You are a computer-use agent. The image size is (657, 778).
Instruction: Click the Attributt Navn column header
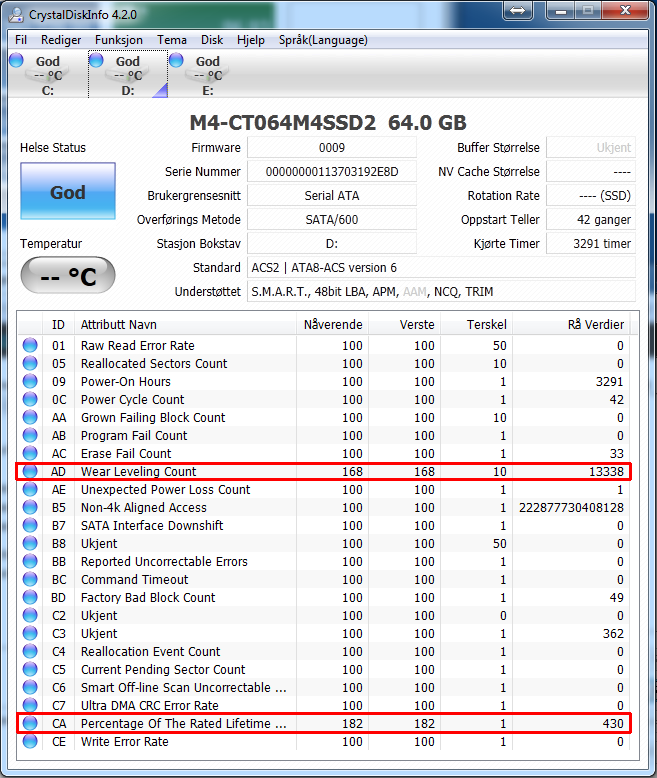tap(185, 324)
